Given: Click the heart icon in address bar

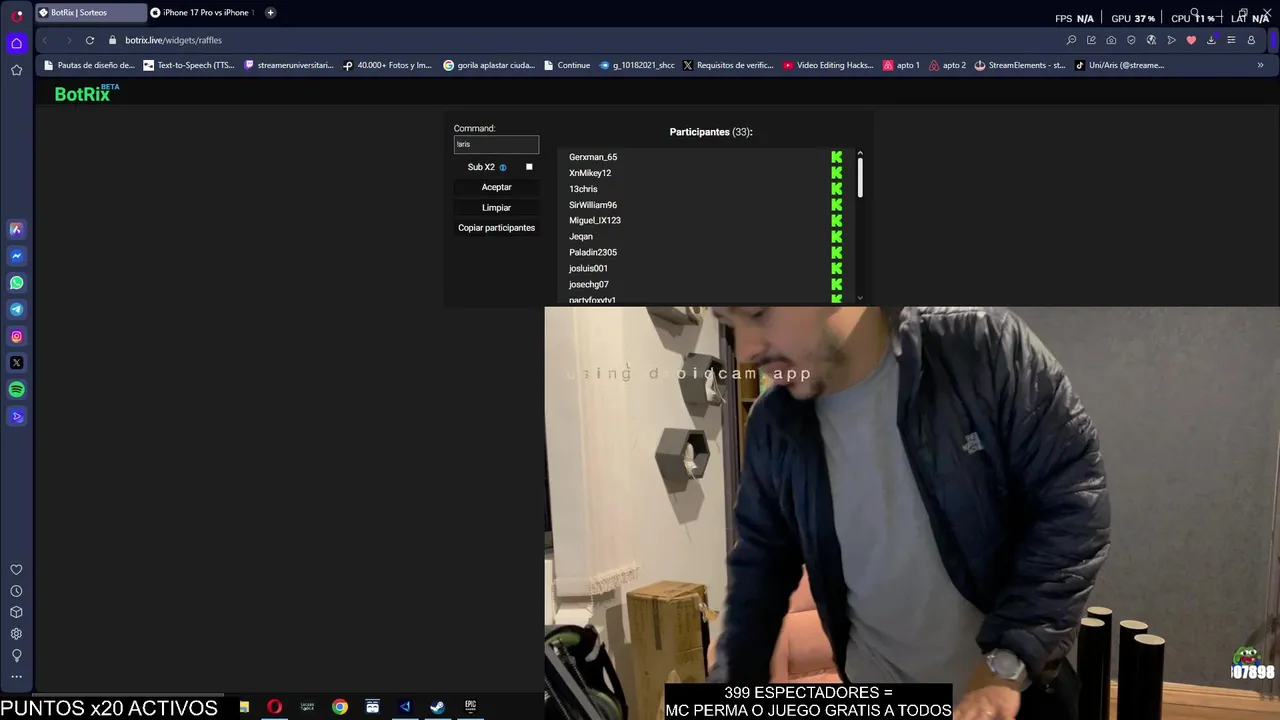Looking at the screenshot, I should click(x=1191, y=40).
